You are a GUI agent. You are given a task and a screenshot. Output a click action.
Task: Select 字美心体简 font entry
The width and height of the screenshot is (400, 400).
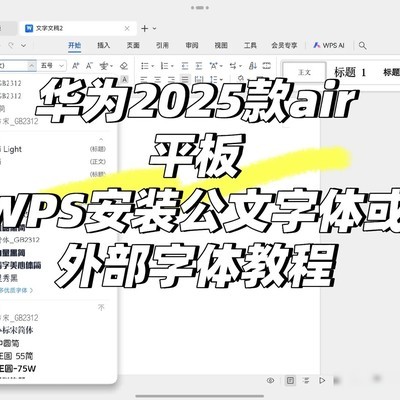point(21,265)
